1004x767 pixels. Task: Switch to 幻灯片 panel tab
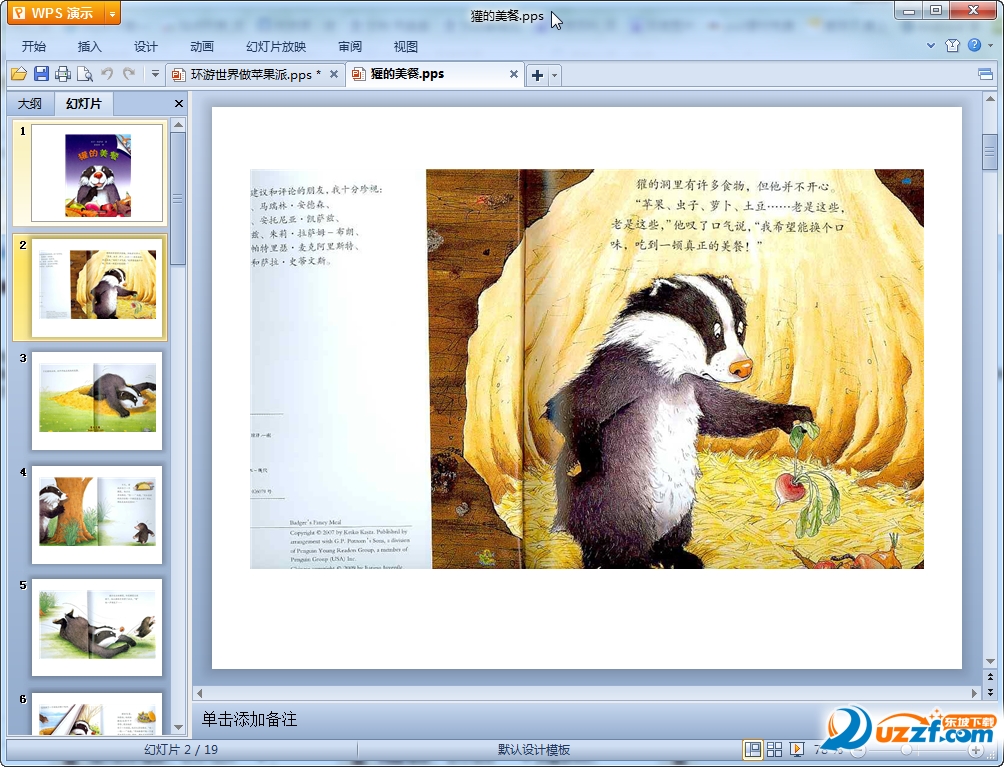coord(84,103)
